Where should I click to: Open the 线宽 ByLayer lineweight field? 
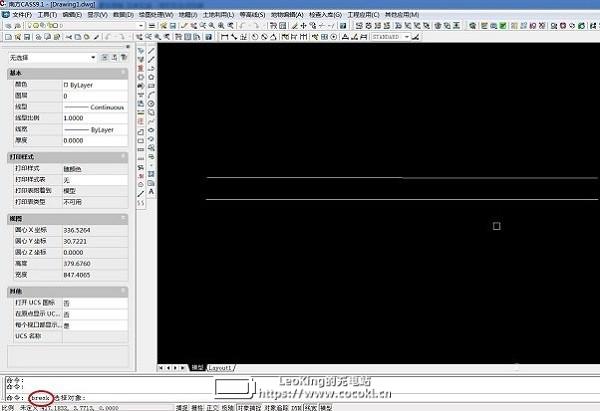pyautogui.click(x=95, y=130)
